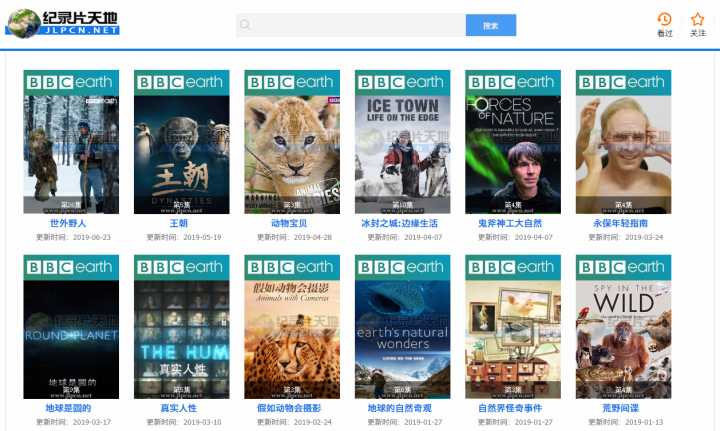Click the magnifier icon in search box
720x431 pixels.
(x=245, y=25)
